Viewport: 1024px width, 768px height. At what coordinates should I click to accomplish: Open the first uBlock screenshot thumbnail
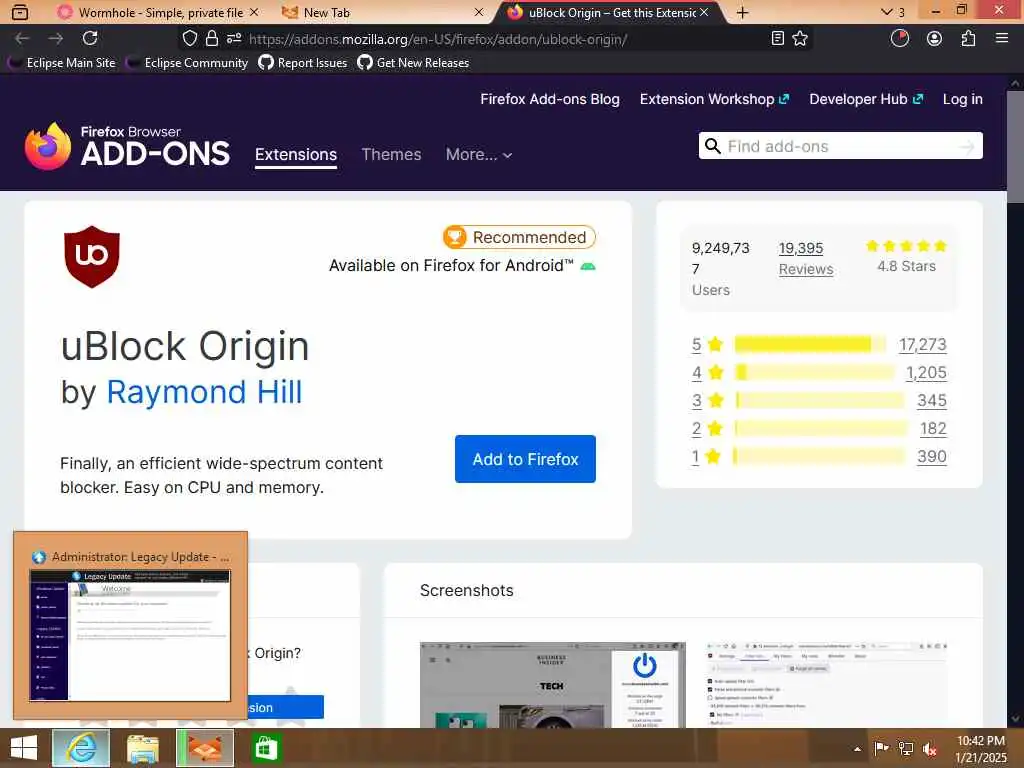point(552,684)
